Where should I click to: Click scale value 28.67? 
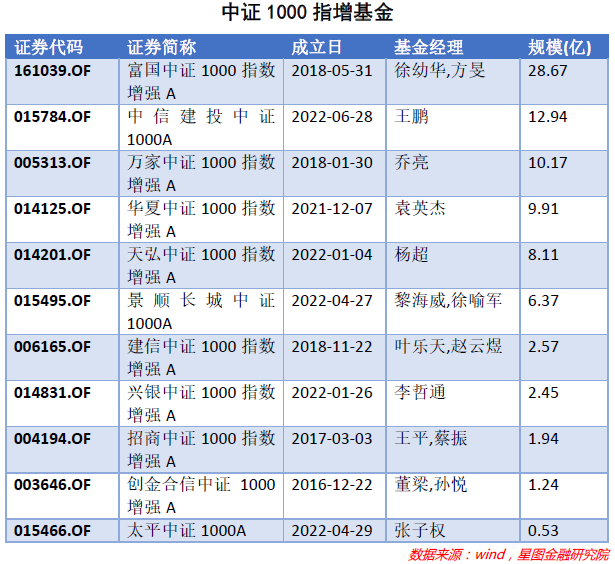coord(548,71)
